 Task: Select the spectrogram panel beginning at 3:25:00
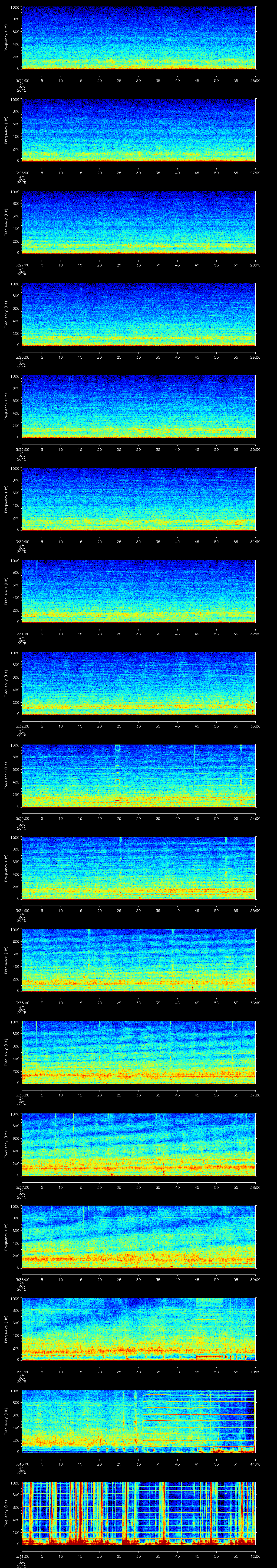(x=138, y=38)
